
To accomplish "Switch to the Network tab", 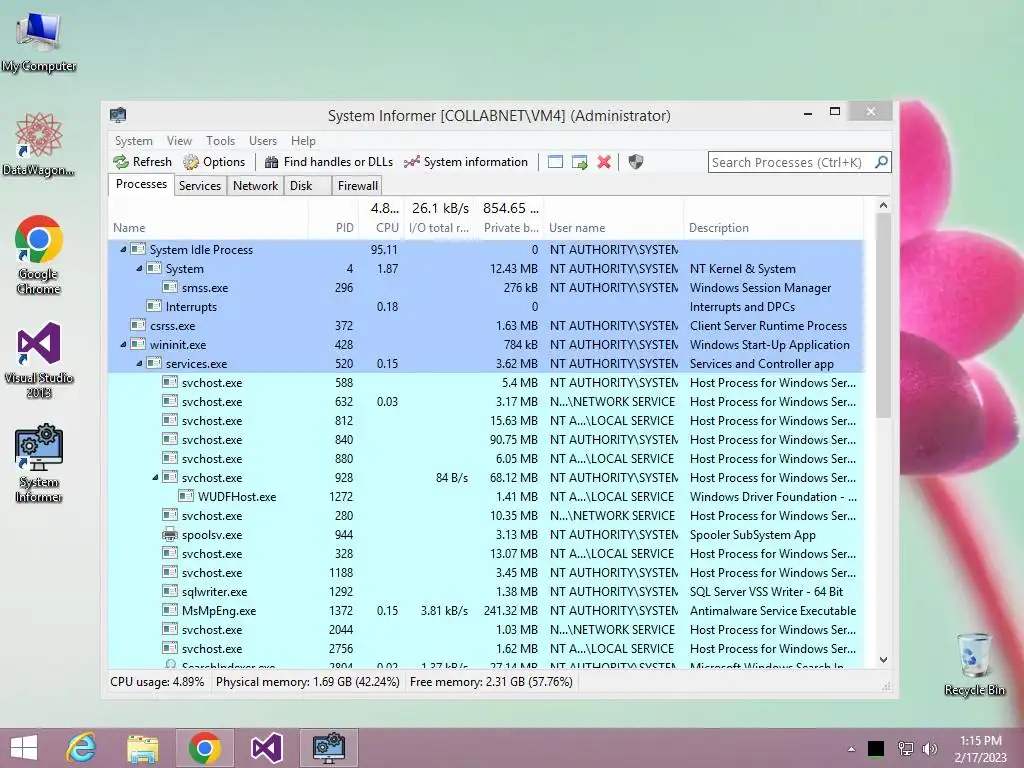I will point(255,185).
